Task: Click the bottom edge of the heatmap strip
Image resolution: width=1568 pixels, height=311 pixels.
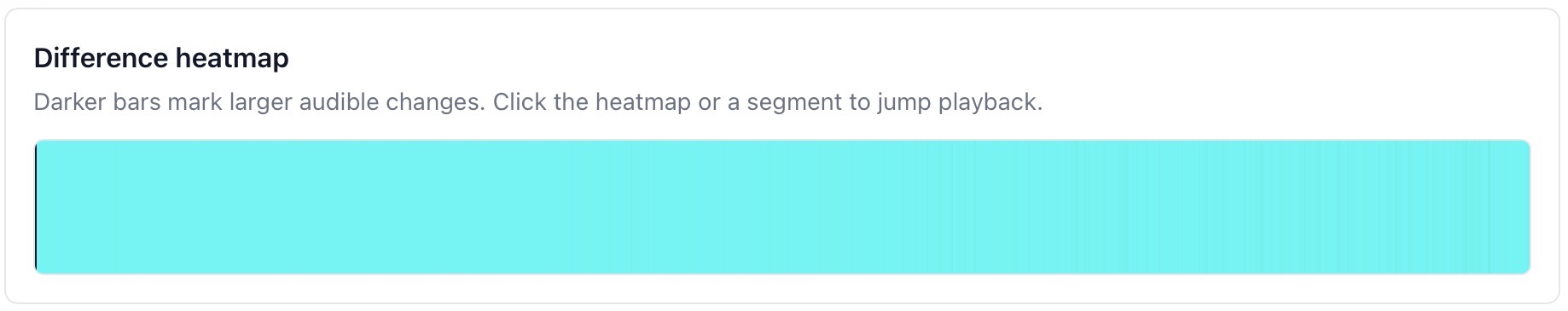Action: (782, 273)
